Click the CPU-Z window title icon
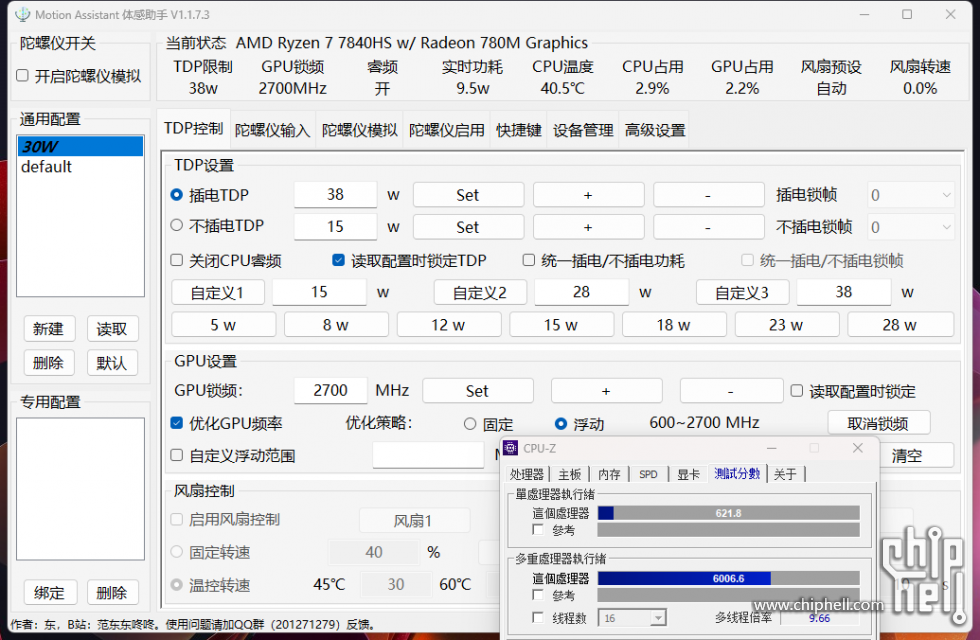 511,448
